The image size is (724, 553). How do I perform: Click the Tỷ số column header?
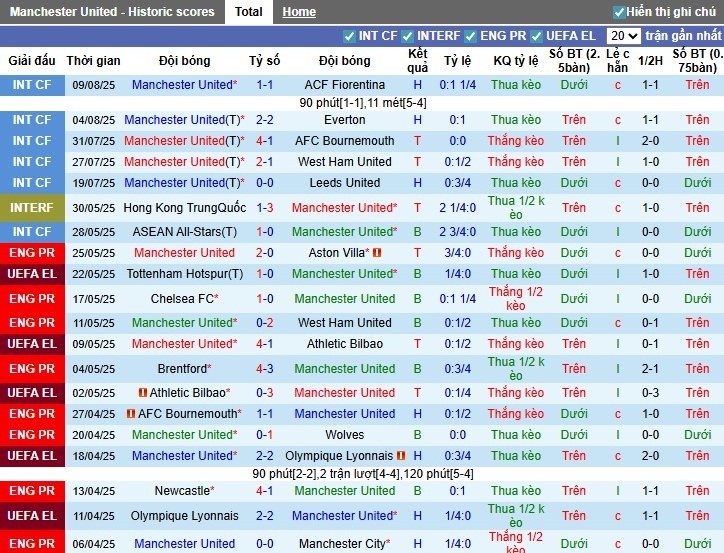tap(265, 60)
